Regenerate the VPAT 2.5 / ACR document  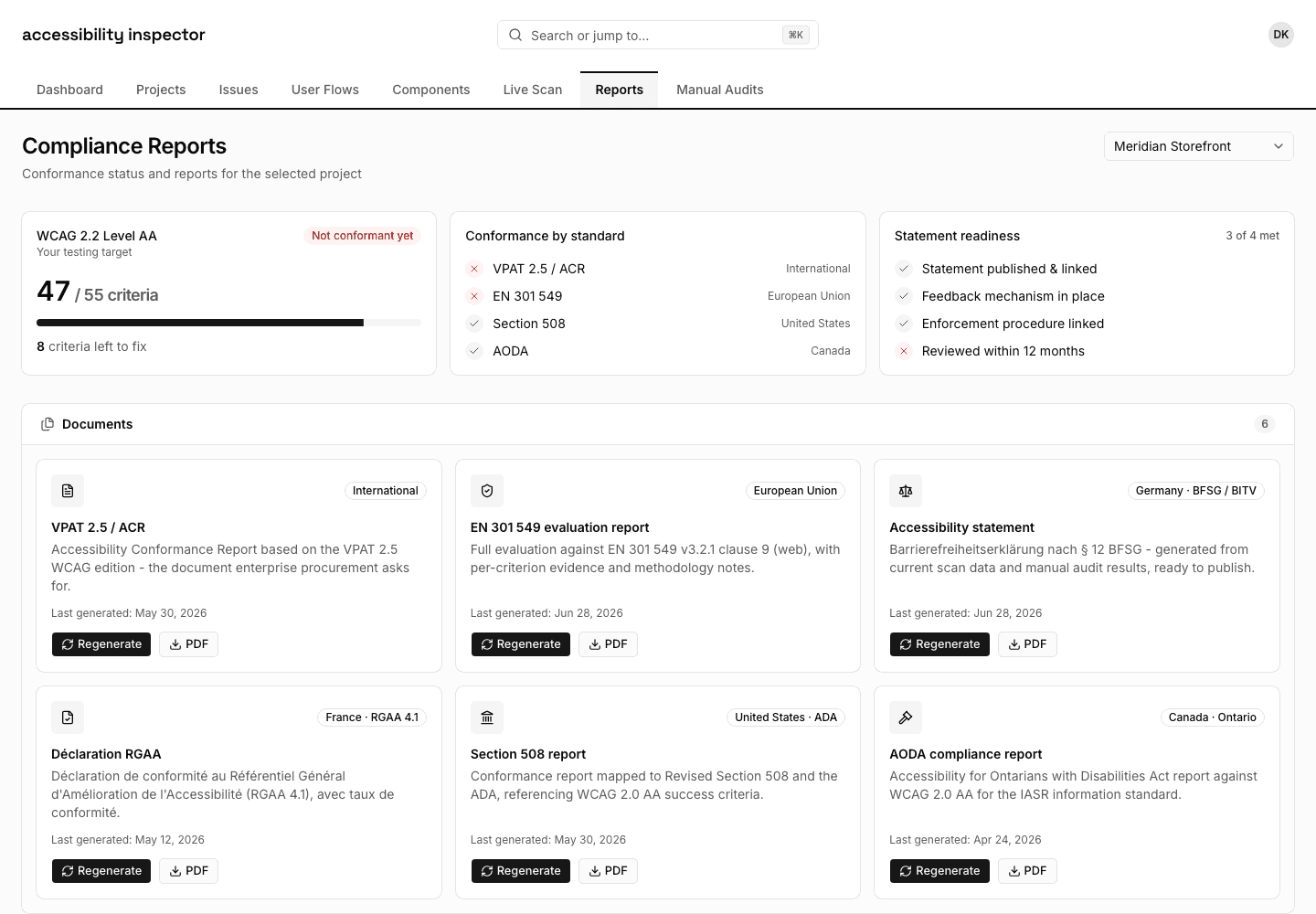[x=101, y=644]
